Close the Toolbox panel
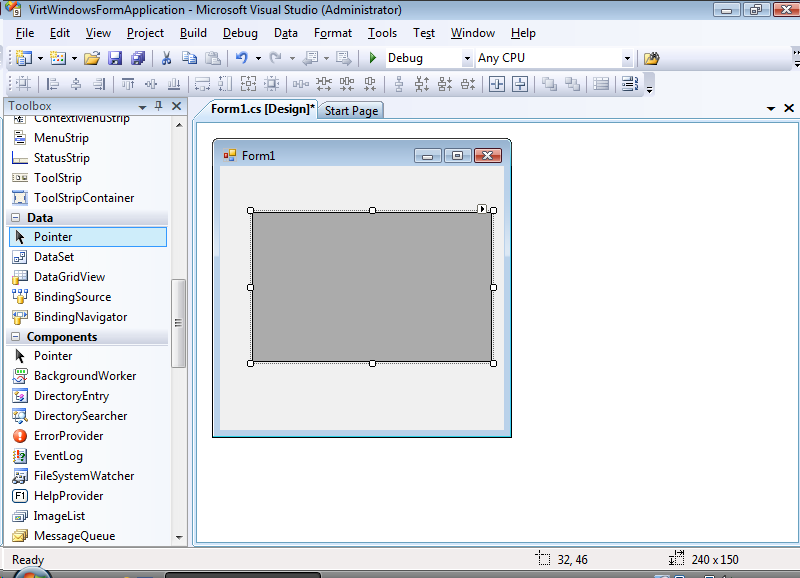The width and height of the screenshot is (800, 578). coord(176,106)
